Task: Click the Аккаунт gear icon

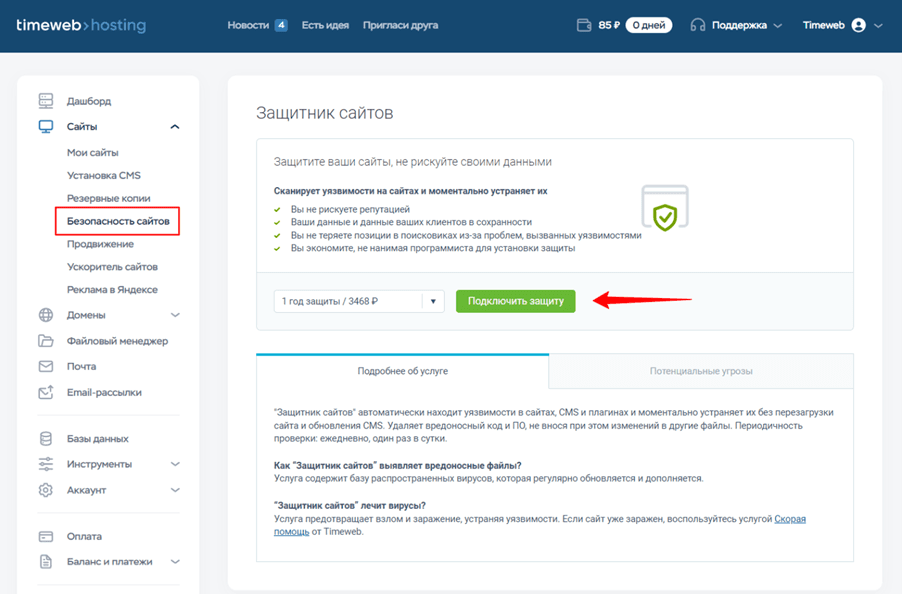Action: tap(46, 490)
